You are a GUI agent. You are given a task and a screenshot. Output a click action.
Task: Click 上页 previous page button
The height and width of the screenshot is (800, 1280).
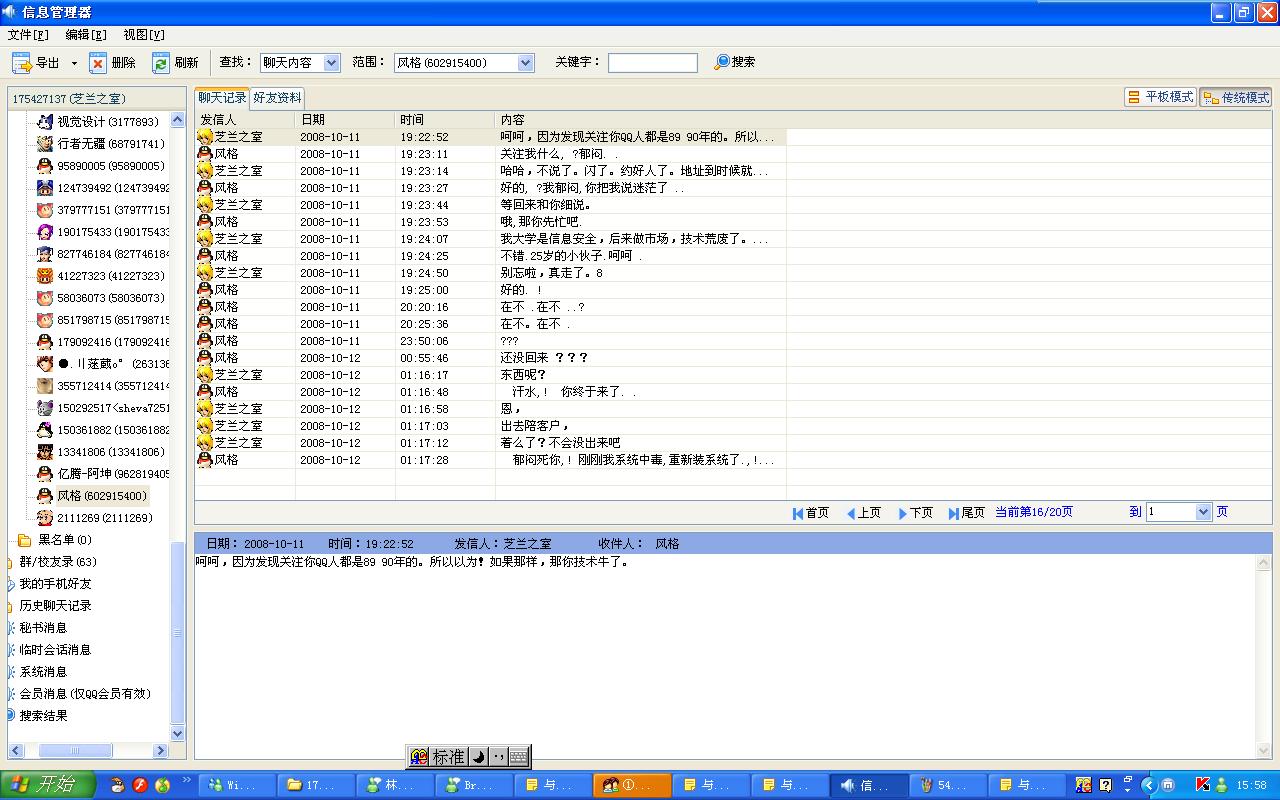[864, 513]
